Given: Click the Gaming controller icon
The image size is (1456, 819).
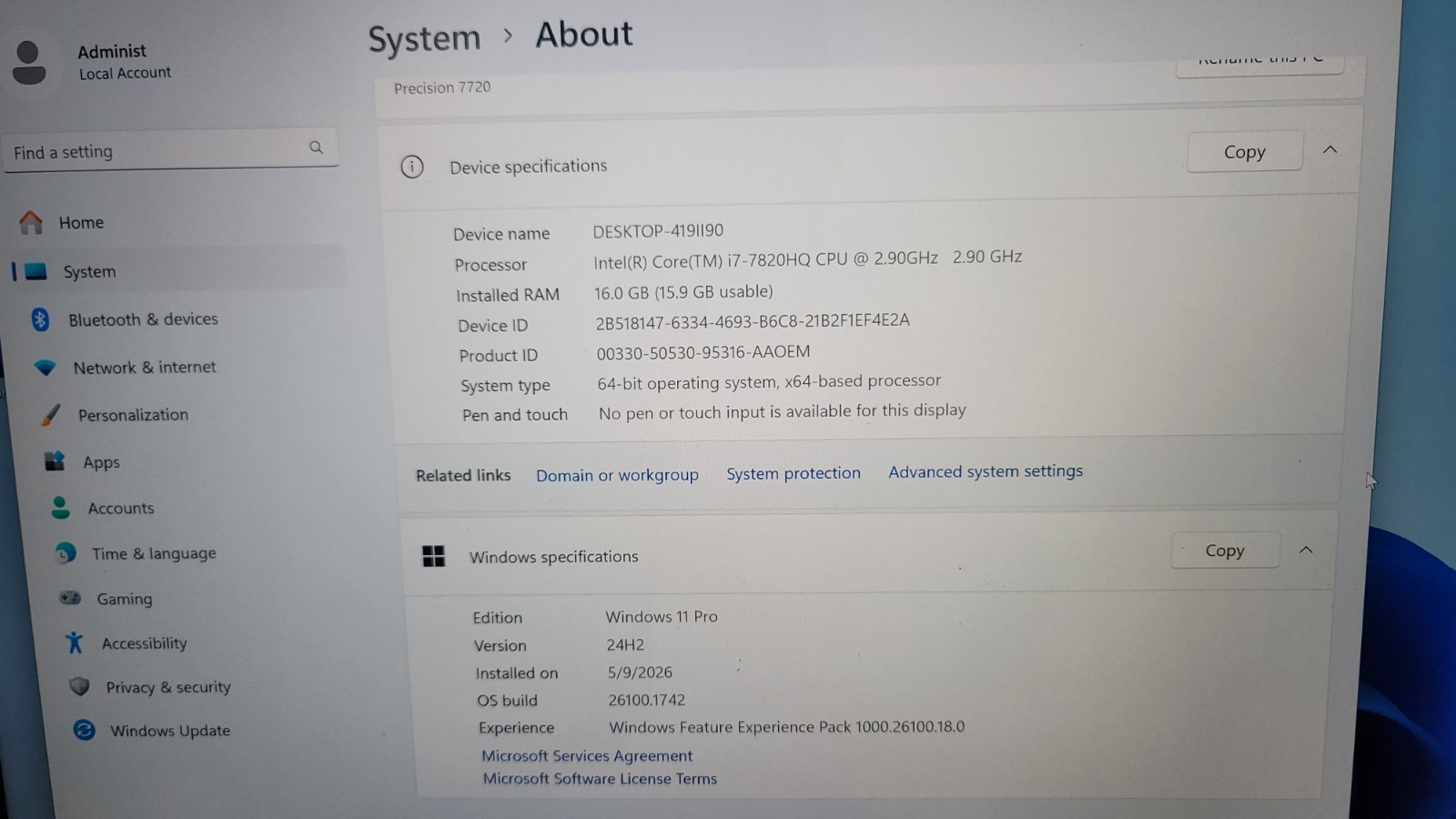Looking at the screenshot, I should [70, 598].
